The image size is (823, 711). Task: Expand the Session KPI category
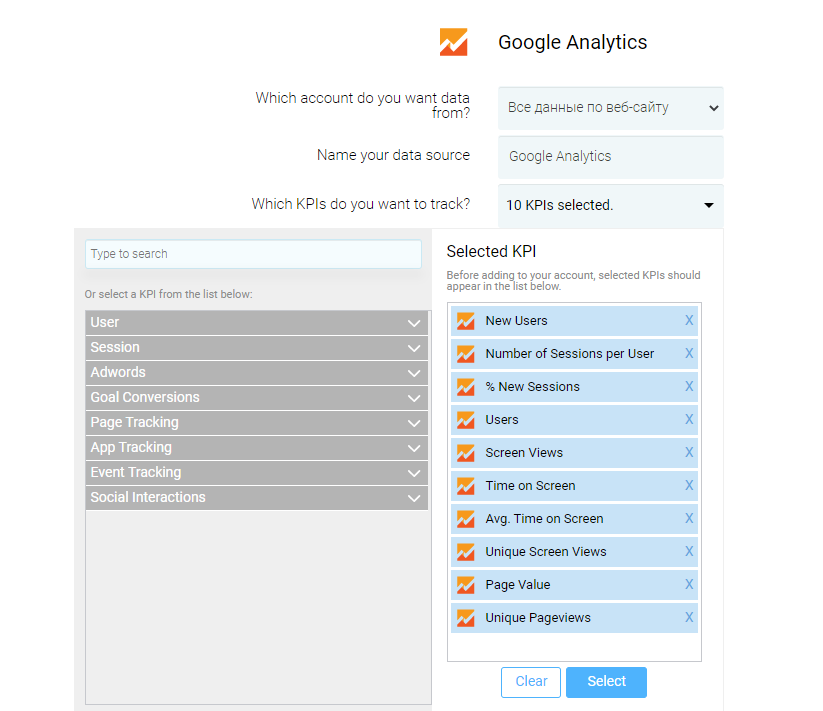pyautogui.click(x=257, y=347)
